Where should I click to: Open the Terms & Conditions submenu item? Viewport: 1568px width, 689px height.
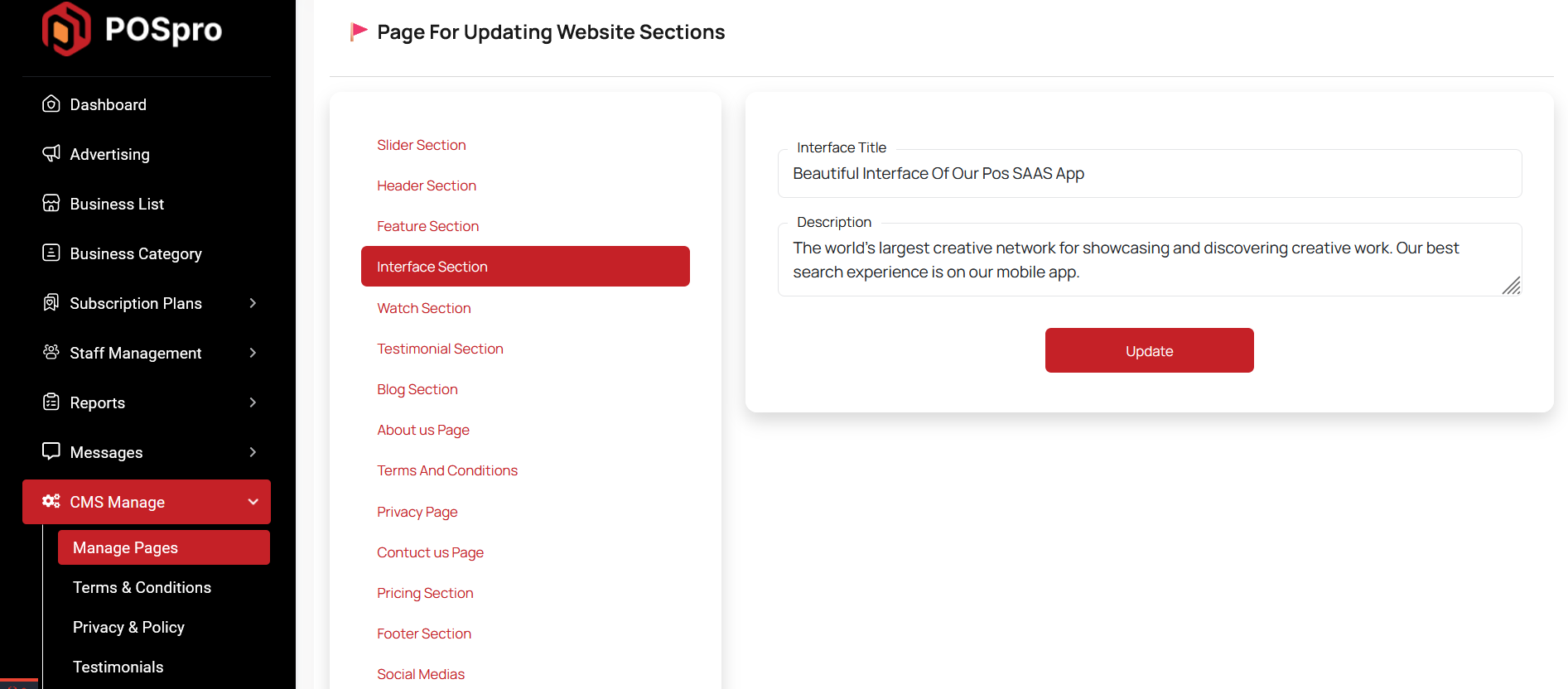coord(142,587)
